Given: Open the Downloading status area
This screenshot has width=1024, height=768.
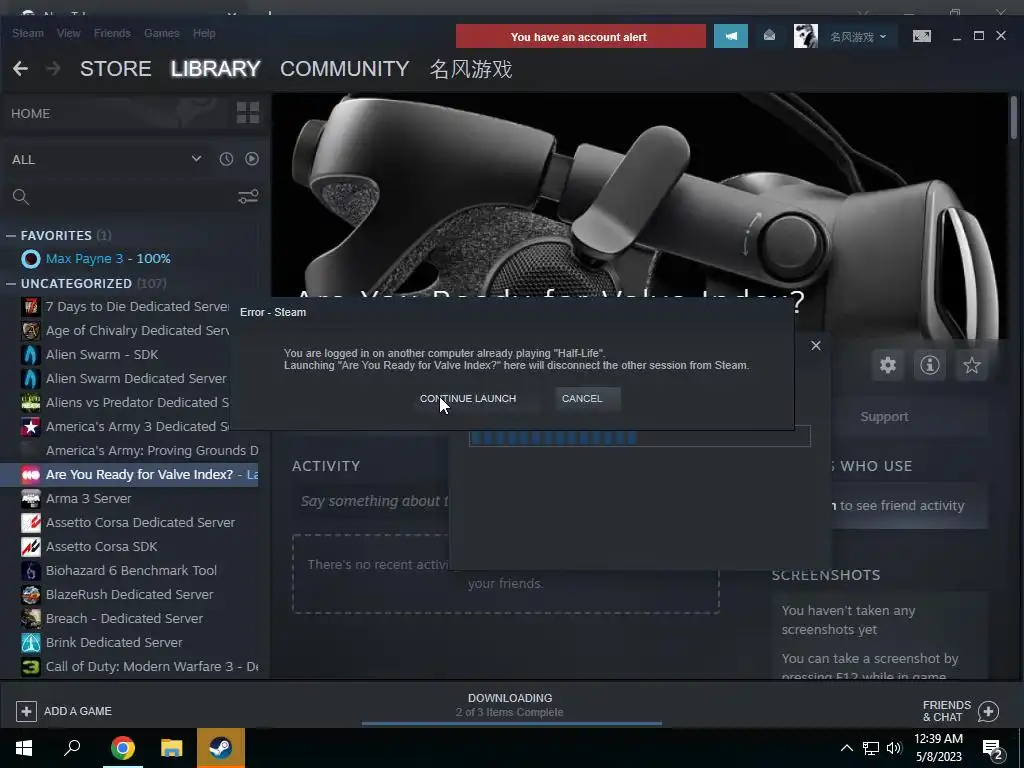Looking at the screenshot, I should [510, 705].
